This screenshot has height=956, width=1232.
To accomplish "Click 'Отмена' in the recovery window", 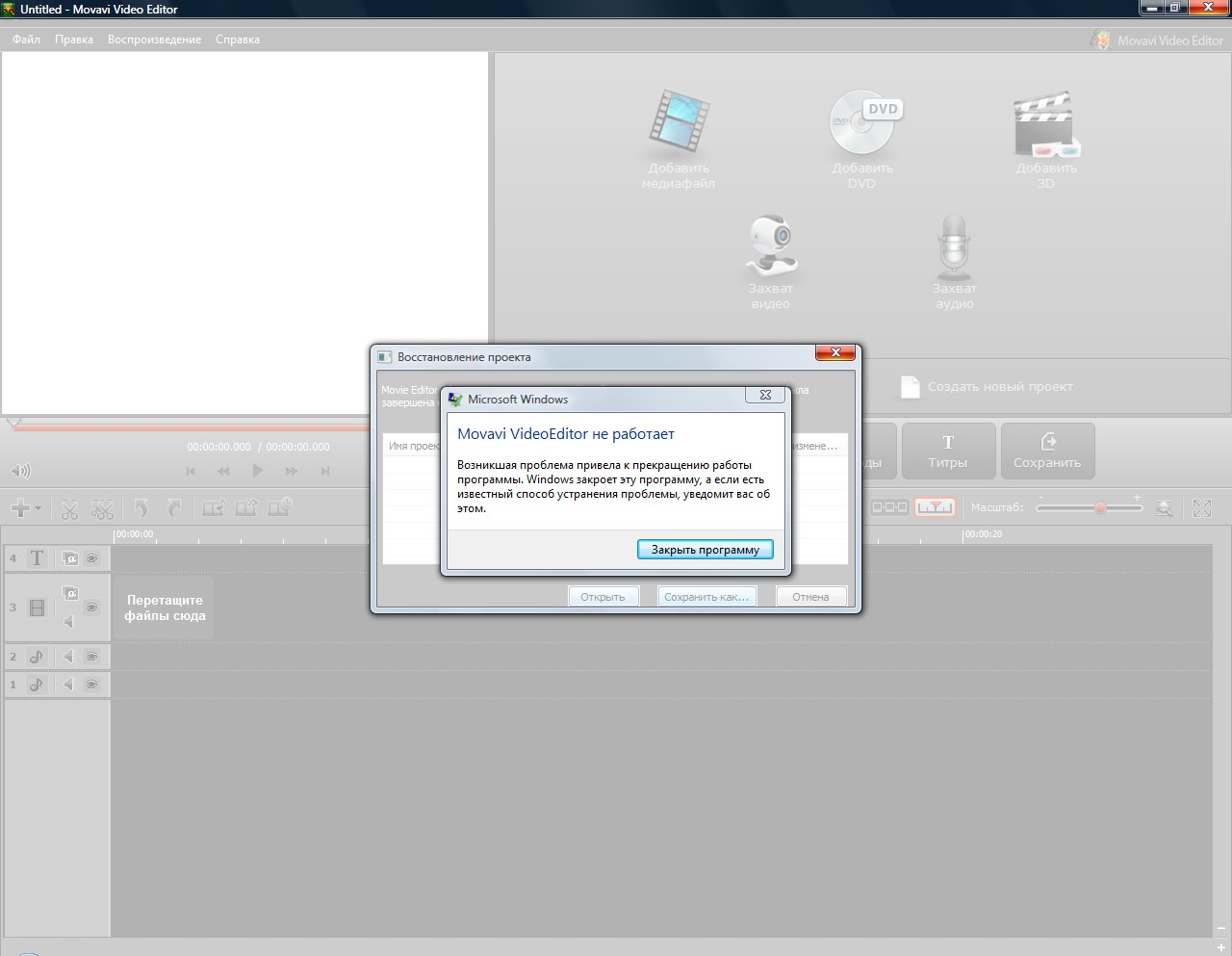I will pyautogui.click(x=810, y=597).
